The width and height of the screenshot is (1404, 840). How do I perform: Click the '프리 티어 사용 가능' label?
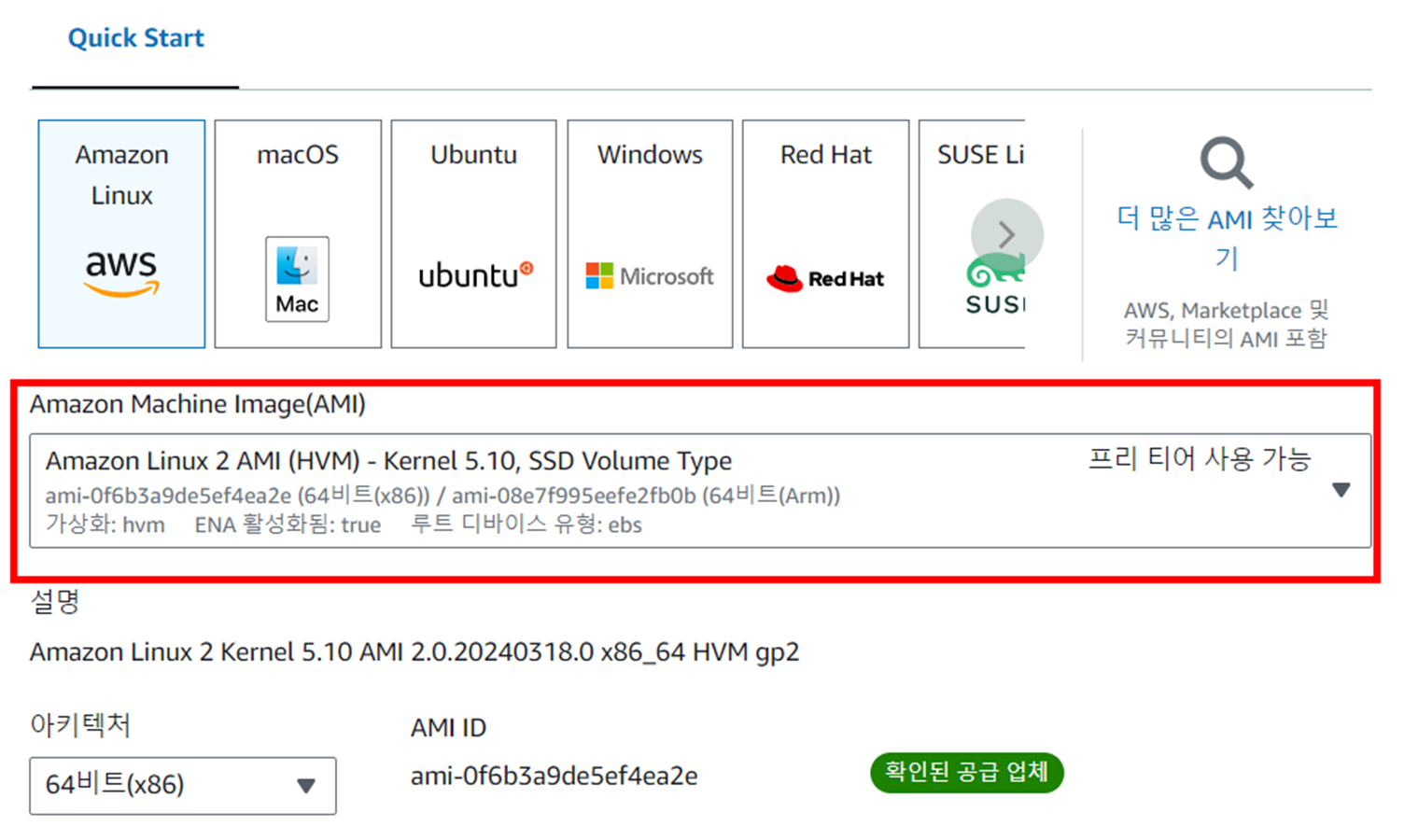click(1200, 458)
